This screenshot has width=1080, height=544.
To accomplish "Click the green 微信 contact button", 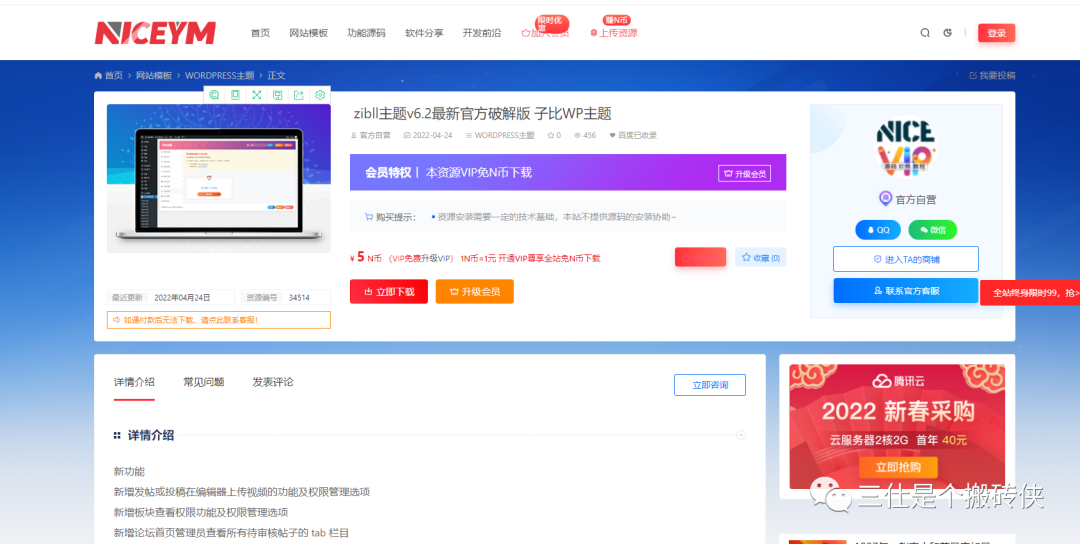I will pos(933,230).
